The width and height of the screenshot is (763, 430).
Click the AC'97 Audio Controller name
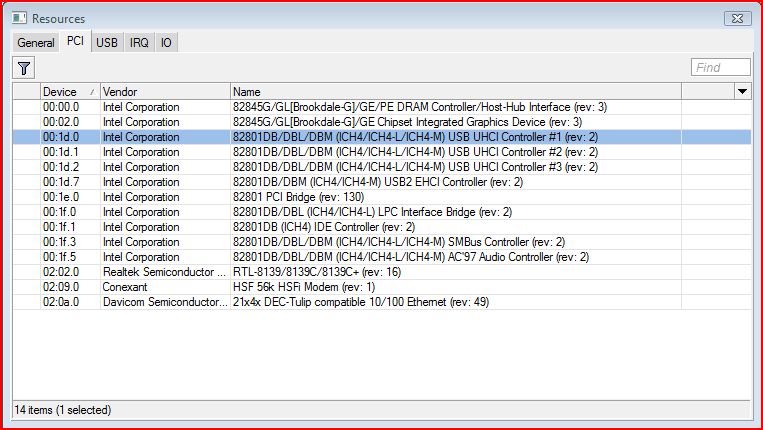click(x=411, y=257)
